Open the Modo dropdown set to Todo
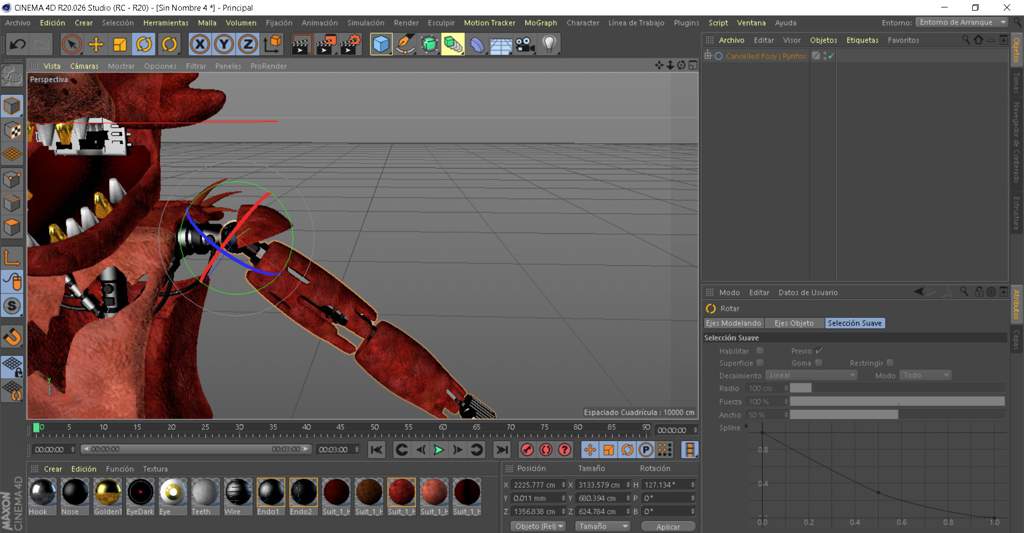This screenshot has width=1024, height=533. (926, 376)
